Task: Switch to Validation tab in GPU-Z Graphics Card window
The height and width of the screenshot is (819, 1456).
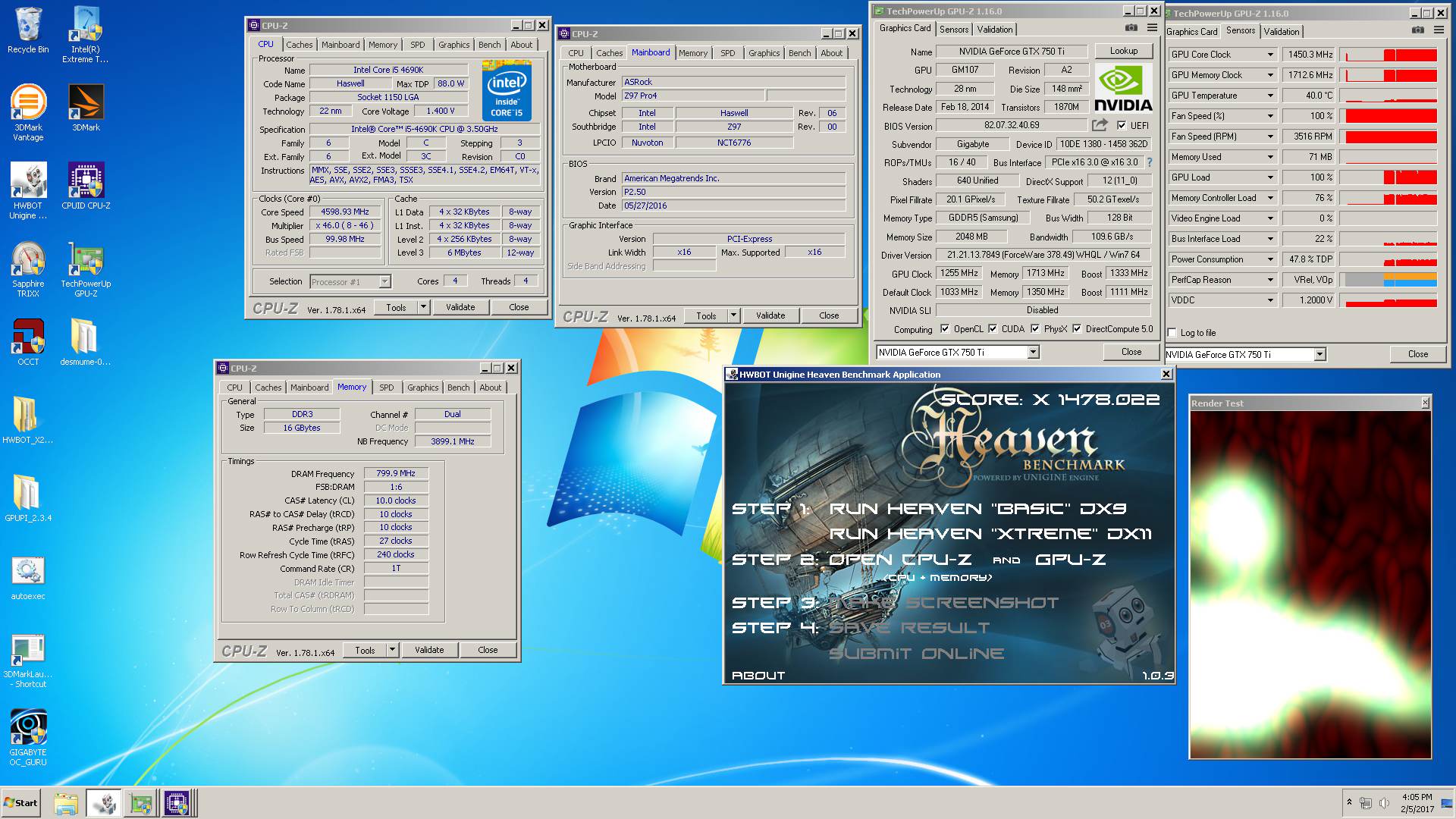Action: pos(994,30)
